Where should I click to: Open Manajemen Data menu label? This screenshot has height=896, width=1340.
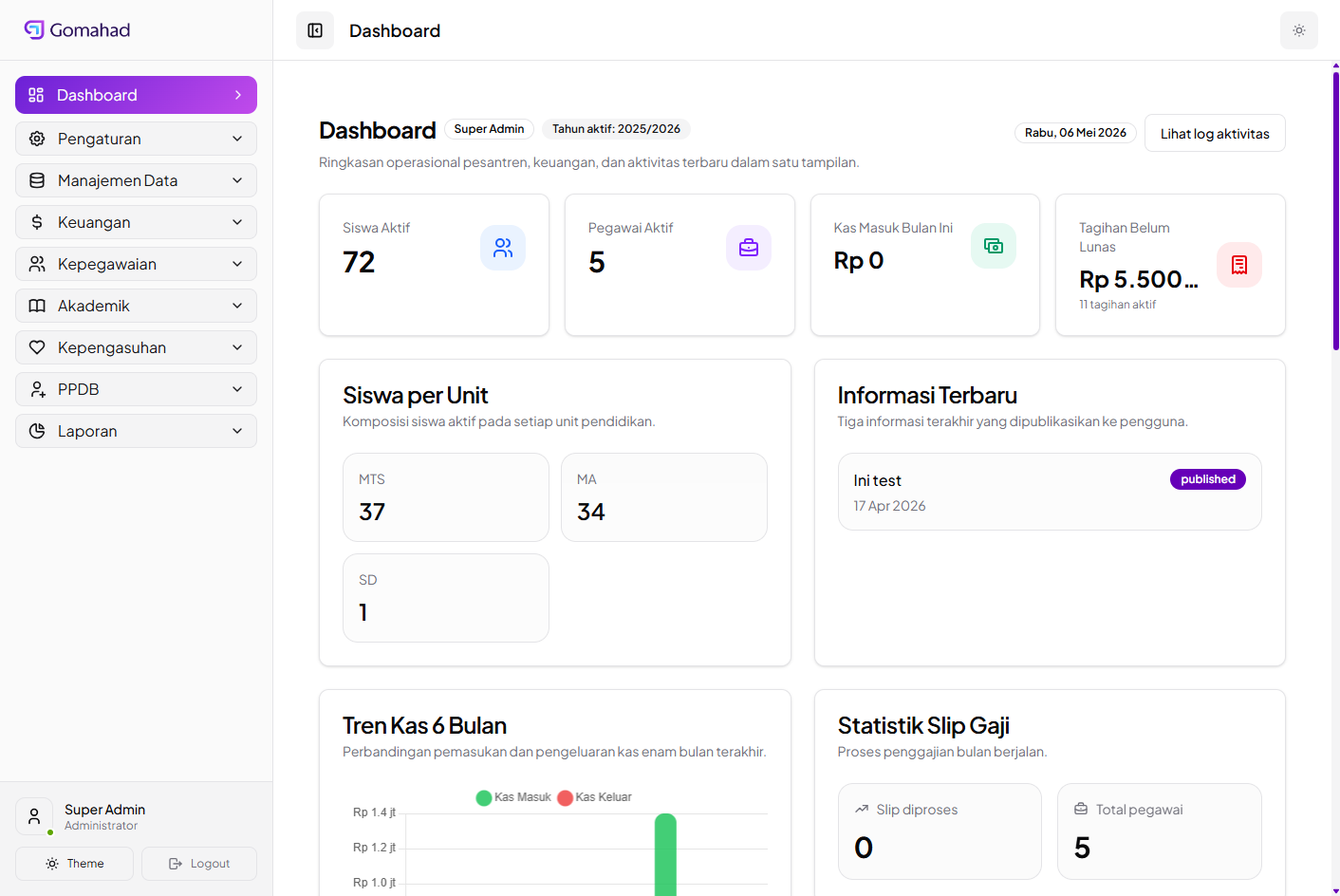(x=118, y=180)
